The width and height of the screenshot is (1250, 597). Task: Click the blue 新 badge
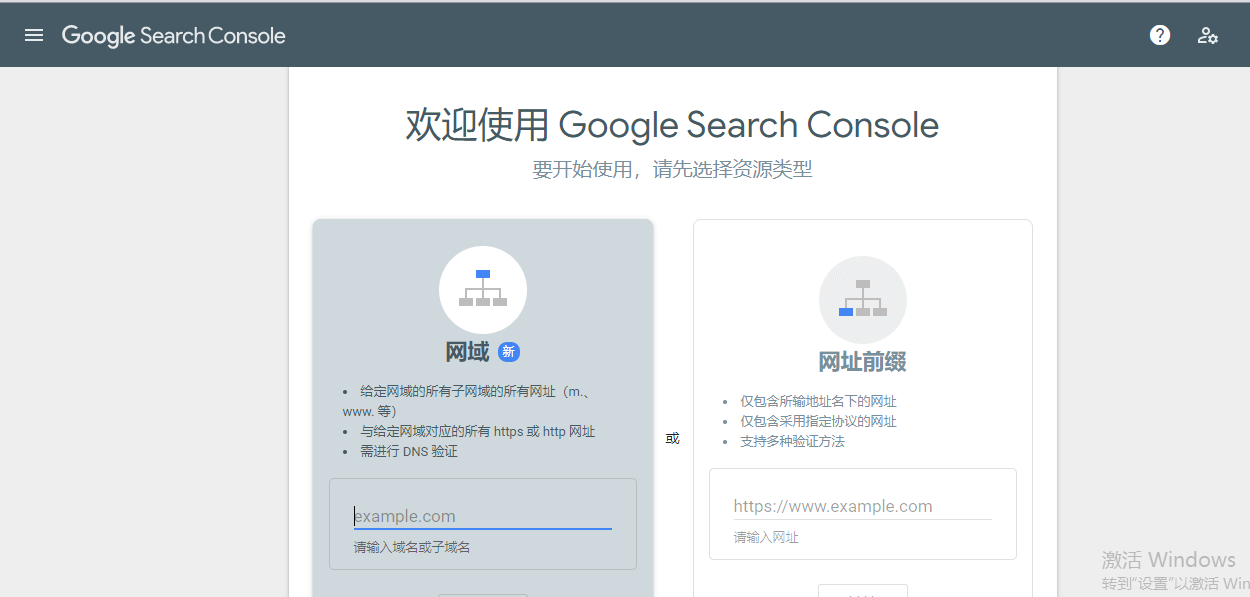point(509,352)
